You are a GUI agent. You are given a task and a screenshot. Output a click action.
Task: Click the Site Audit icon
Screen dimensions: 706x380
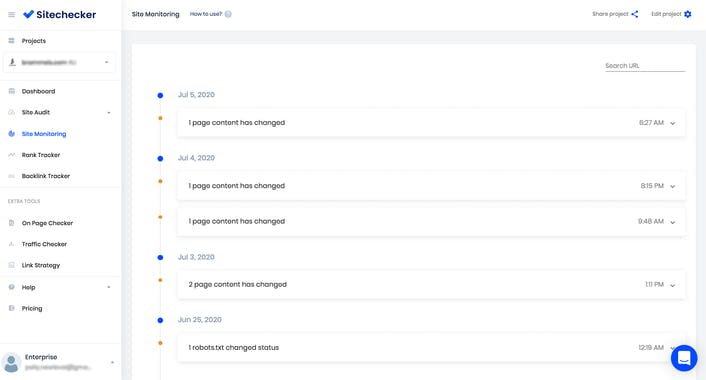point(11,112)
